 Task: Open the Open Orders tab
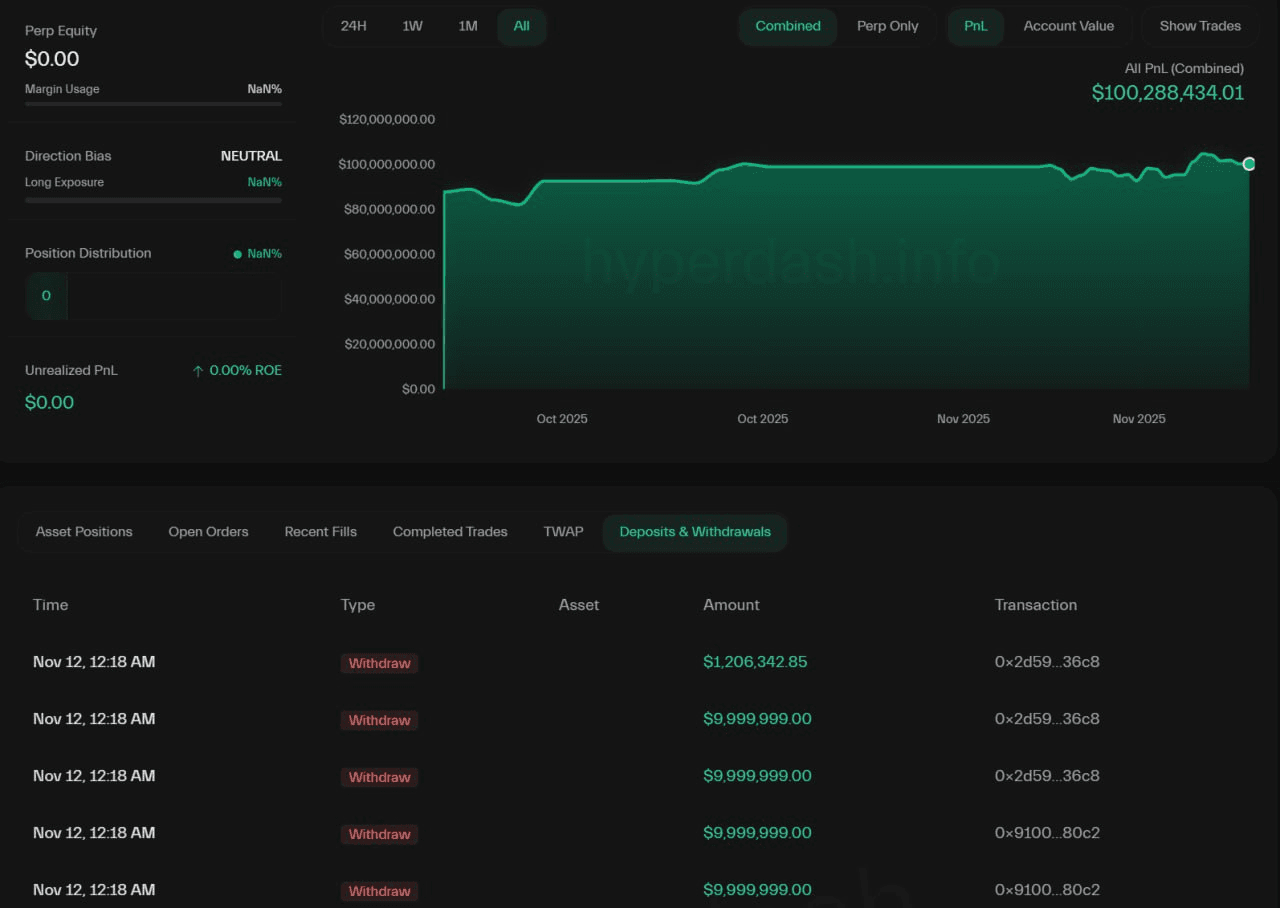pos(208,532)
